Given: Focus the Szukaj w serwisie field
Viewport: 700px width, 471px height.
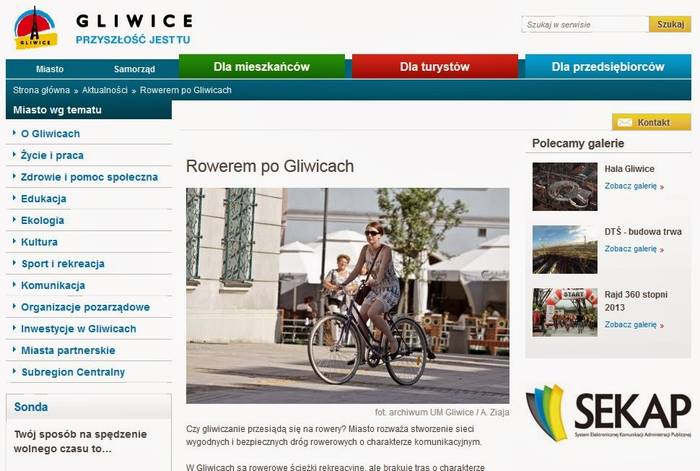Looking at the screenshot, I should pos(585,24).
